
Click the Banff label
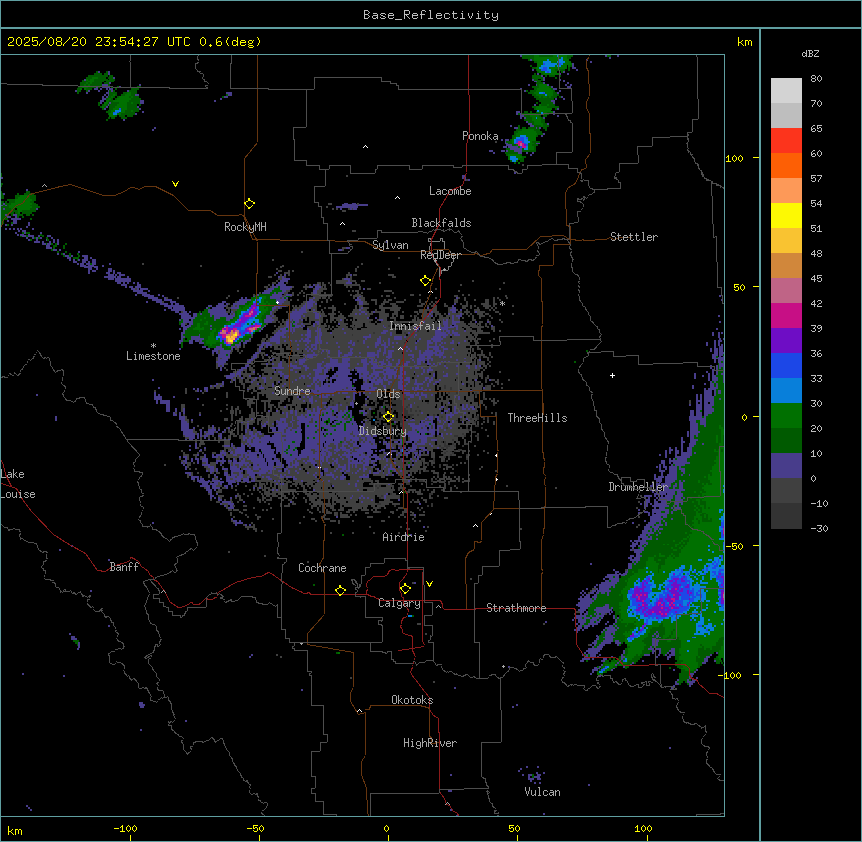tap(124, 567)
